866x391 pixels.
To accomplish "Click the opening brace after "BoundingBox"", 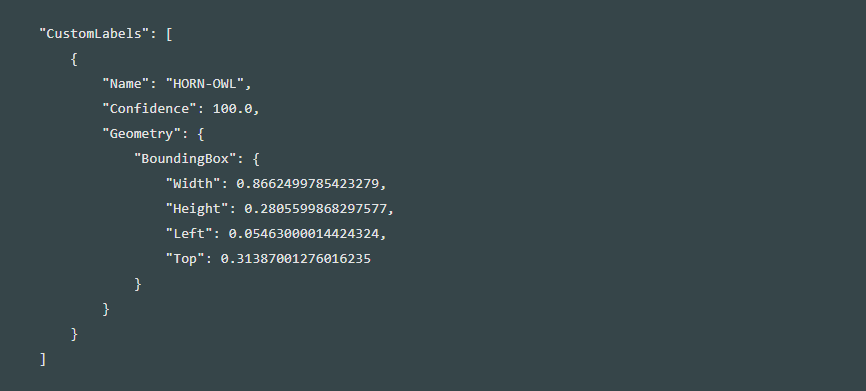I will tap(256, 159).
